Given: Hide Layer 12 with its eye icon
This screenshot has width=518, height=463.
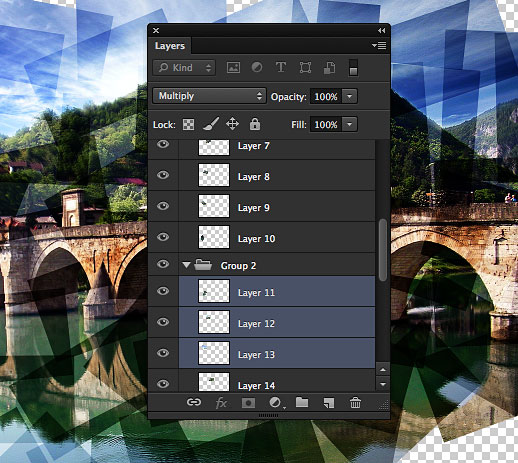Looking at the screenshot, I should [163, 322].
